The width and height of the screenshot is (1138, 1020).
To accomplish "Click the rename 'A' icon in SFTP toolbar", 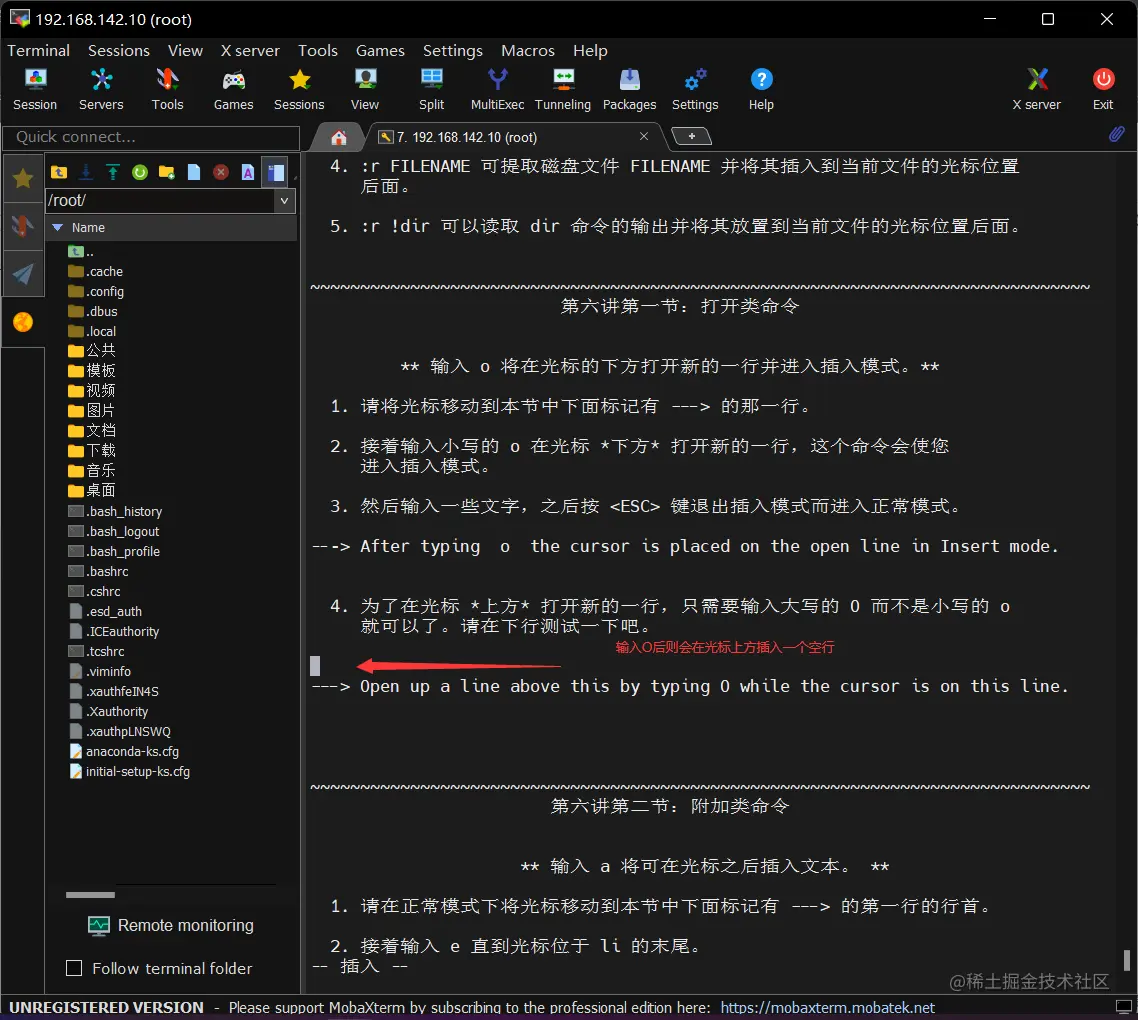I will (247, 172).
